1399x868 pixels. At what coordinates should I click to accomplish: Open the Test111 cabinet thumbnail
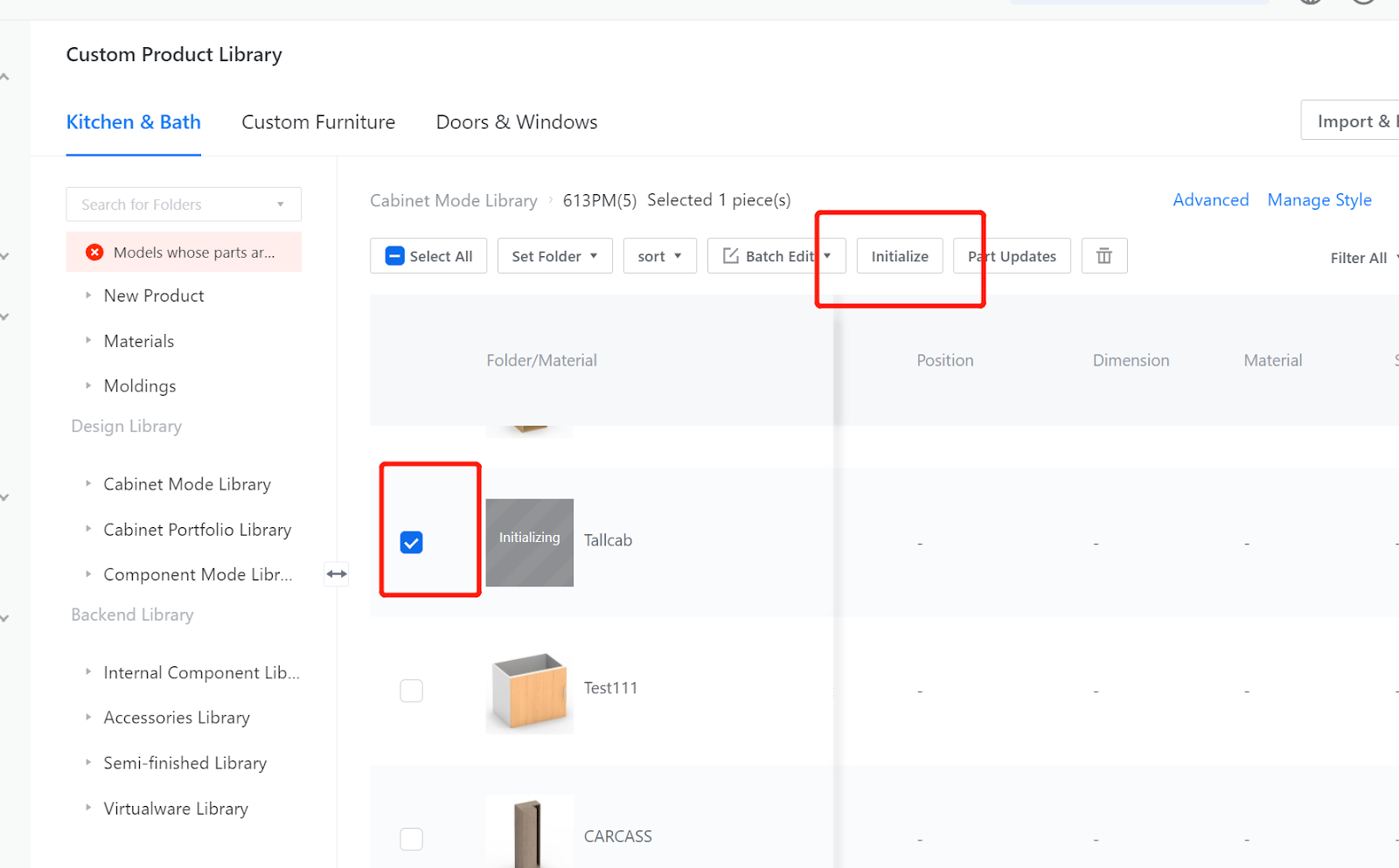[529, 691]
